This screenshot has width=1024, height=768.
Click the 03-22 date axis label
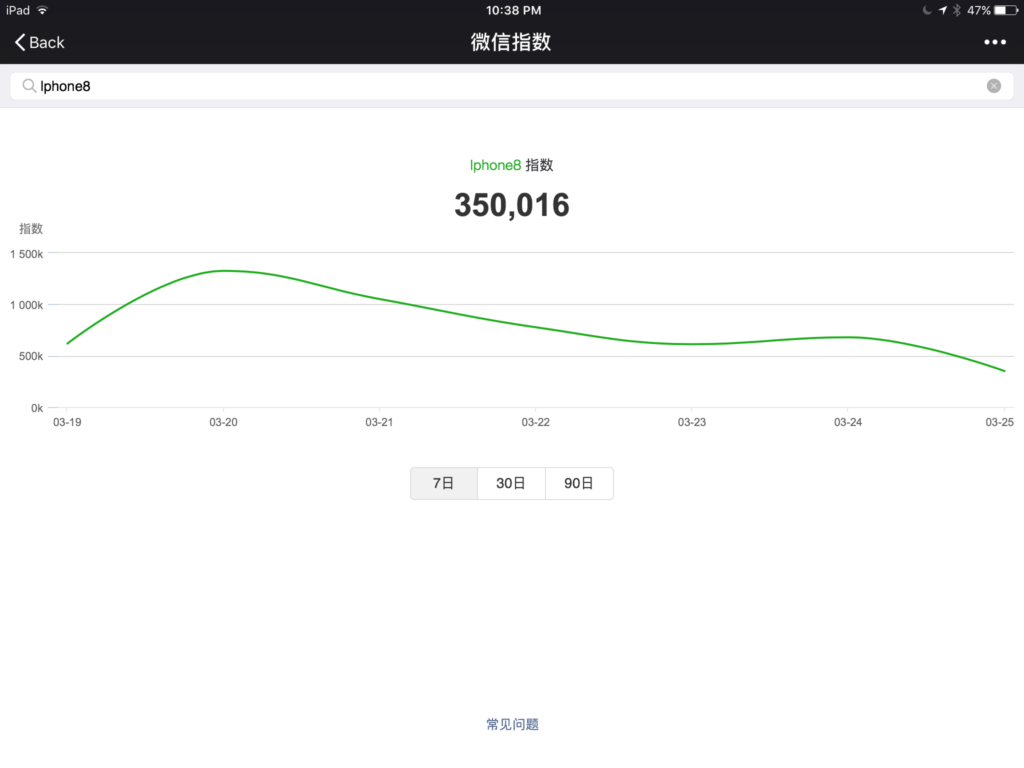tap(536, 423)
